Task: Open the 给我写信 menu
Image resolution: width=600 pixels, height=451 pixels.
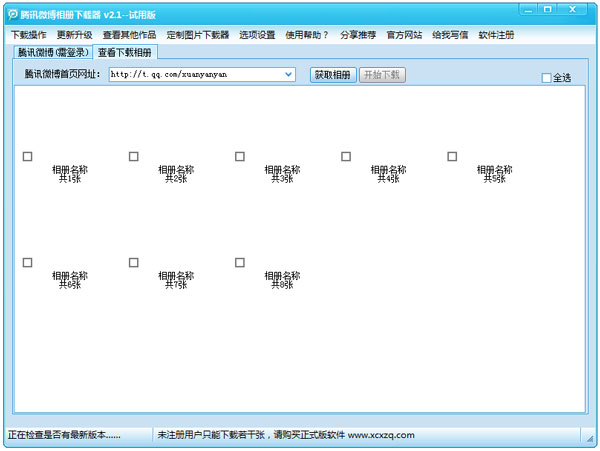Action: (x=450, y=35)
